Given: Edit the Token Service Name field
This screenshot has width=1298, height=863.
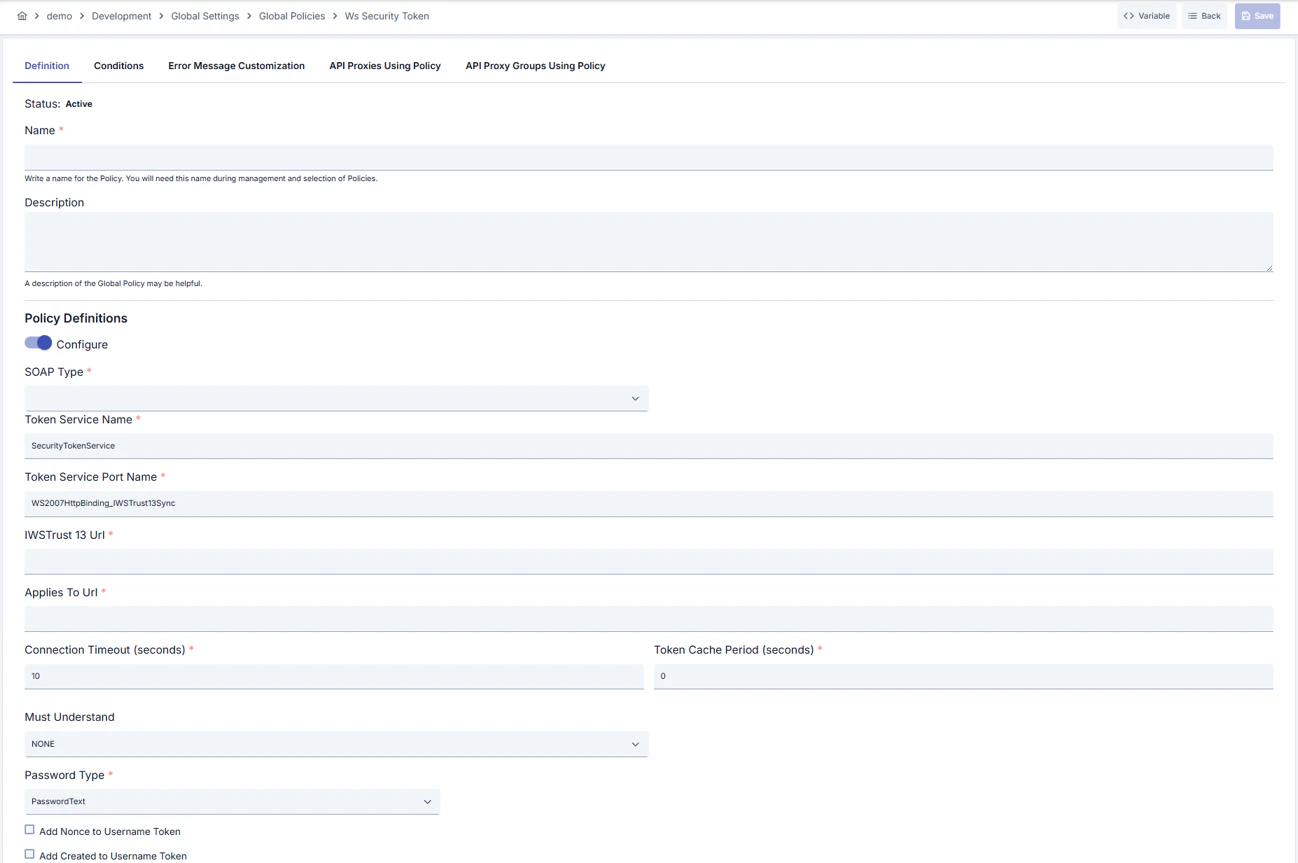Looking at the screenshot, I should 649,446.
